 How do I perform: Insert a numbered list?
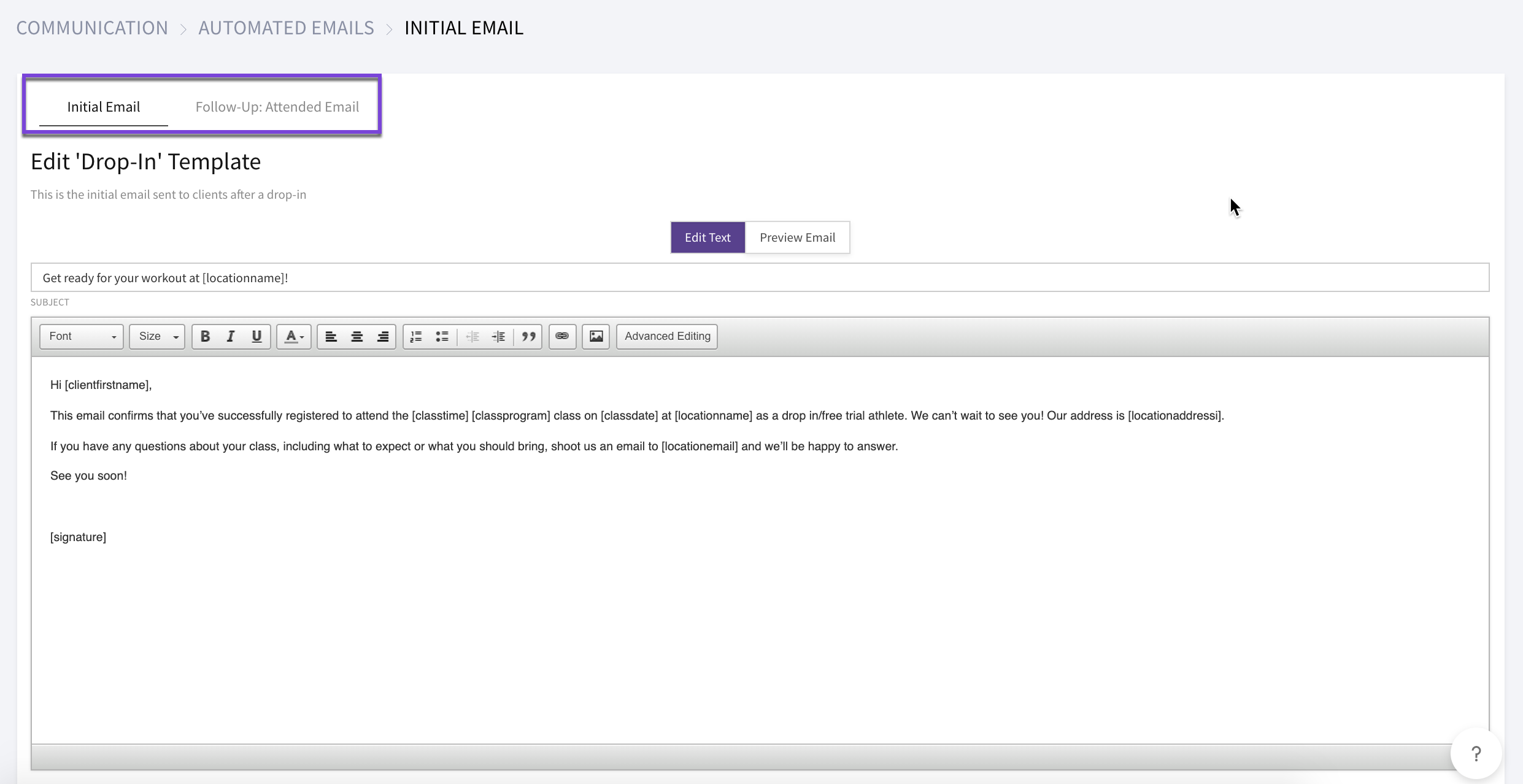[x=416, y=336]
